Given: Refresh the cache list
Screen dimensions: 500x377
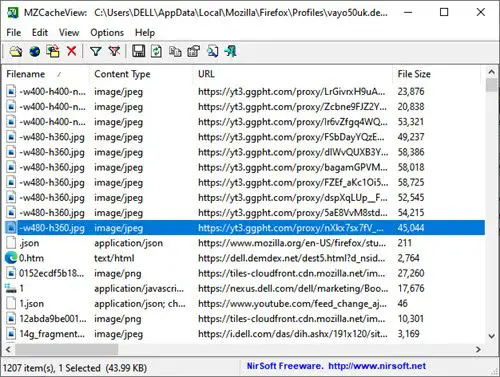Looking at the screenshot, I should [156, 51].
